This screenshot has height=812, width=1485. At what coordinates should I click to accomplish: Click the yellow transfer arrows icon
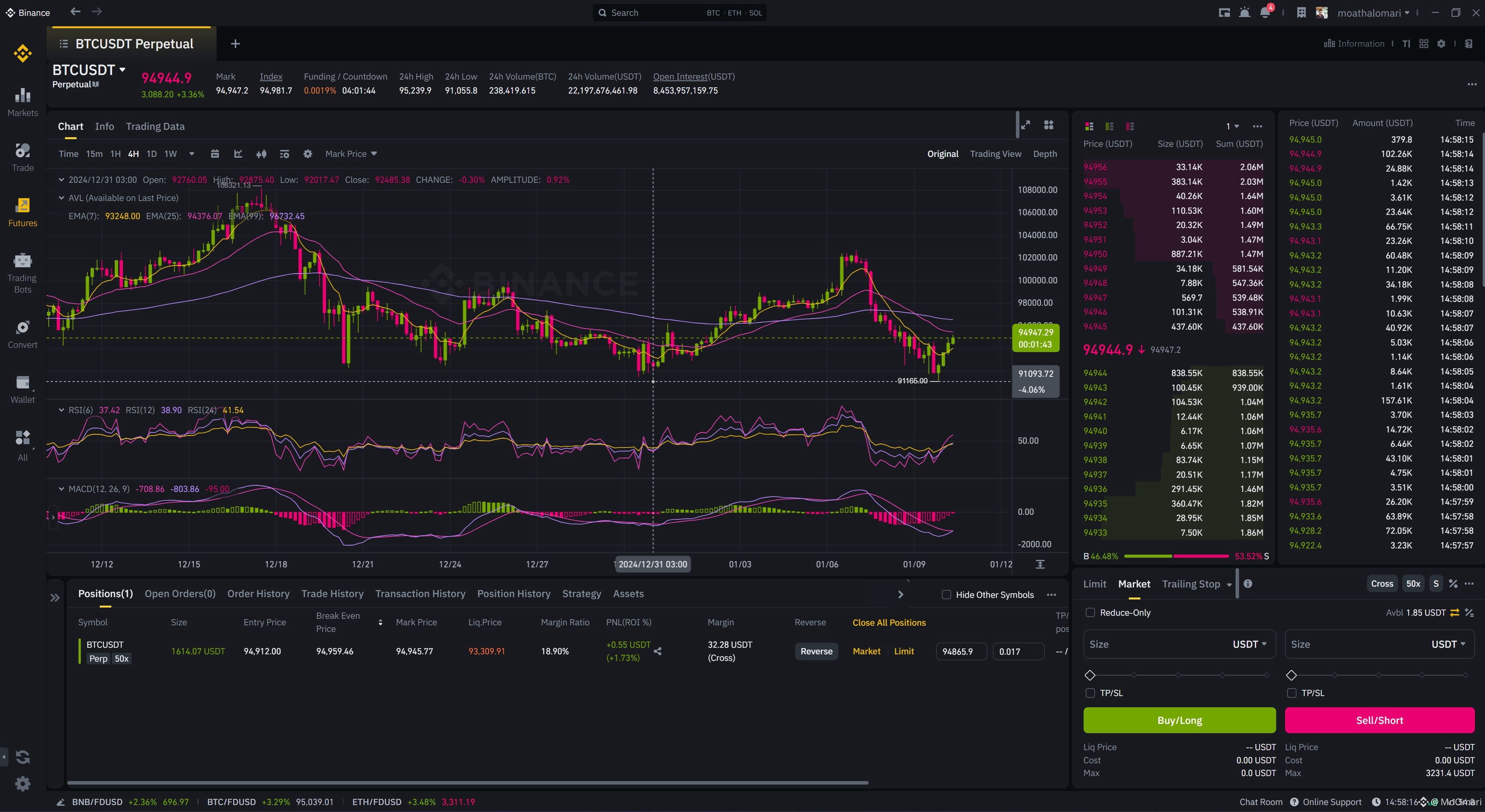[1454, 613]
